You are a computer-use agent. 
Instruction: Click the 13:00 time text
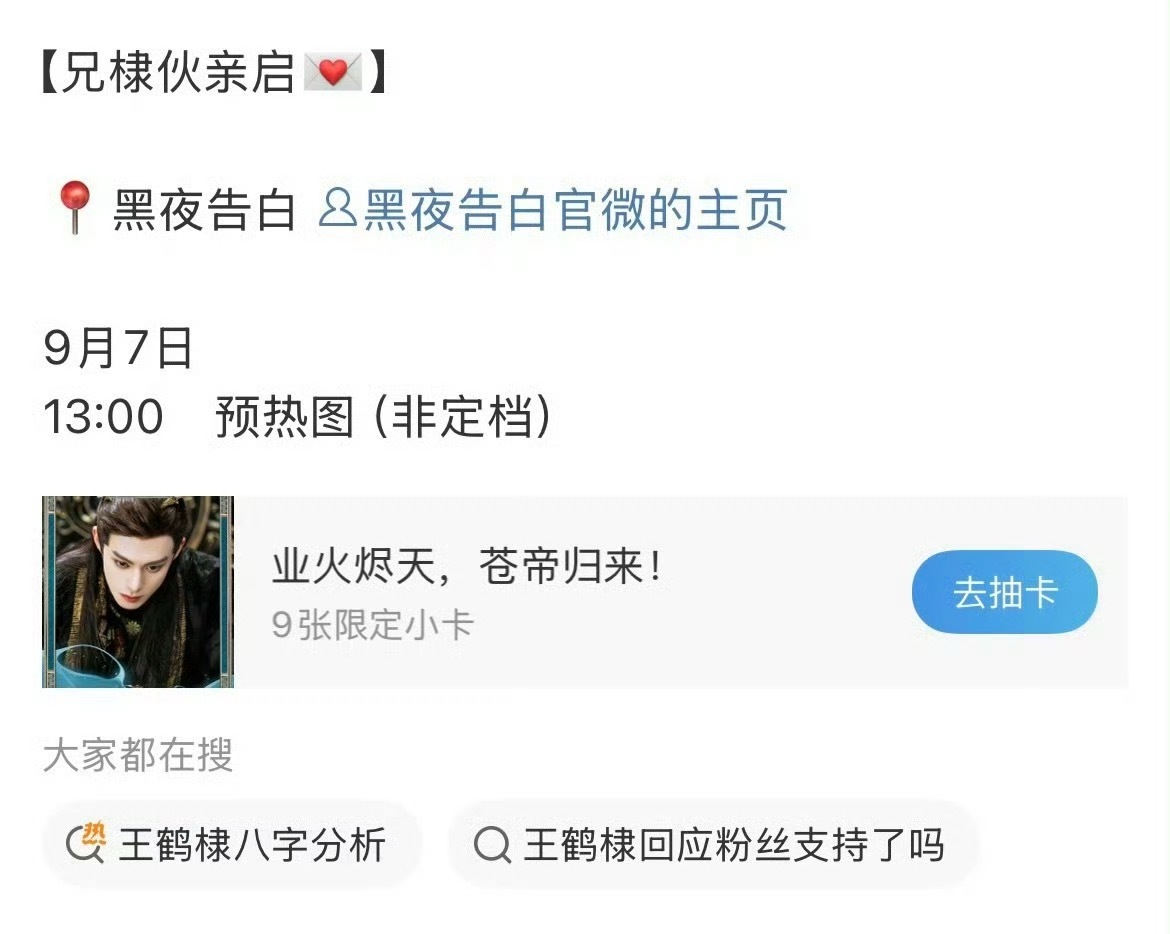tap(103, 416)
